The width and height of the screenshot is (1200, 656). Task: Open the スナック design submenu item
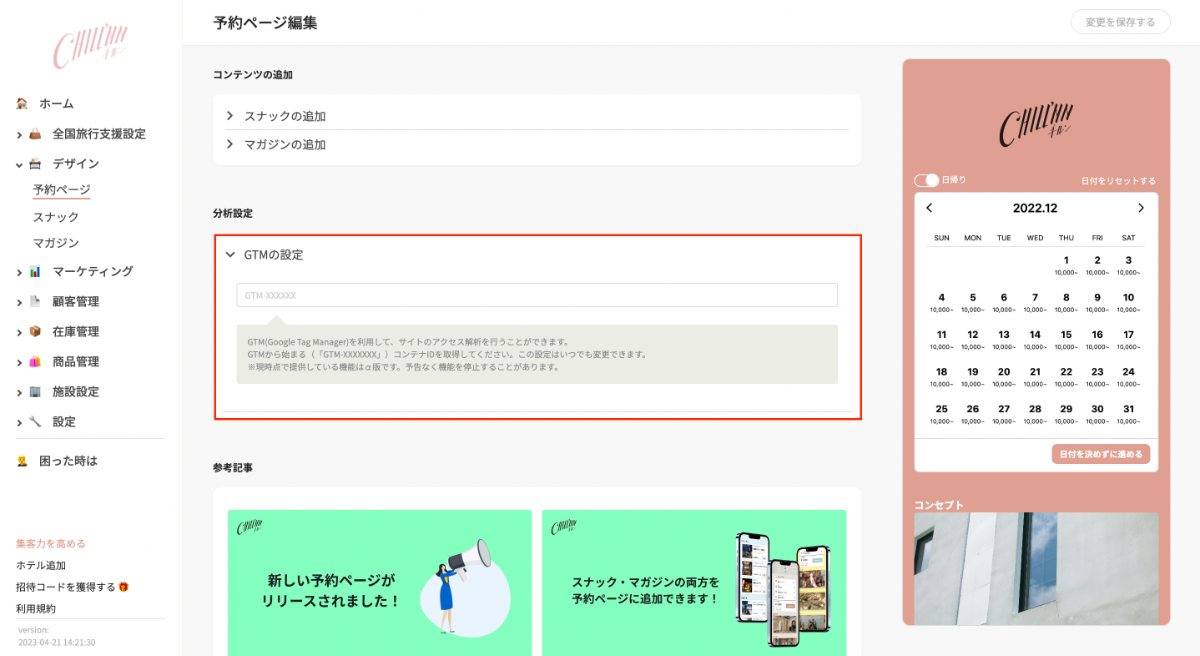tap(55, 217)
